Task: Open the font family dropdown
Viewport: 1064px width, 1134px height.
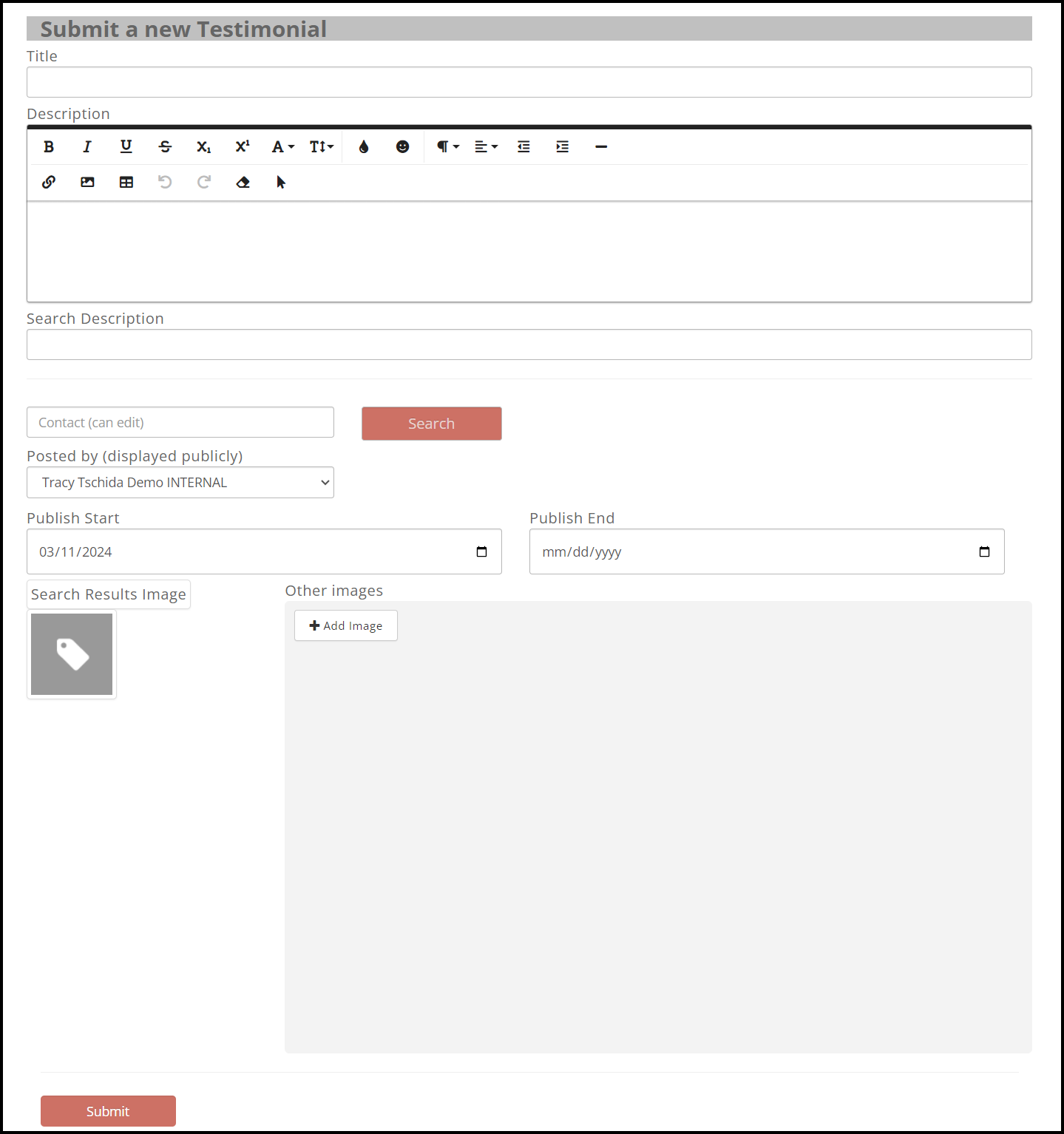Action: (282, 146)
